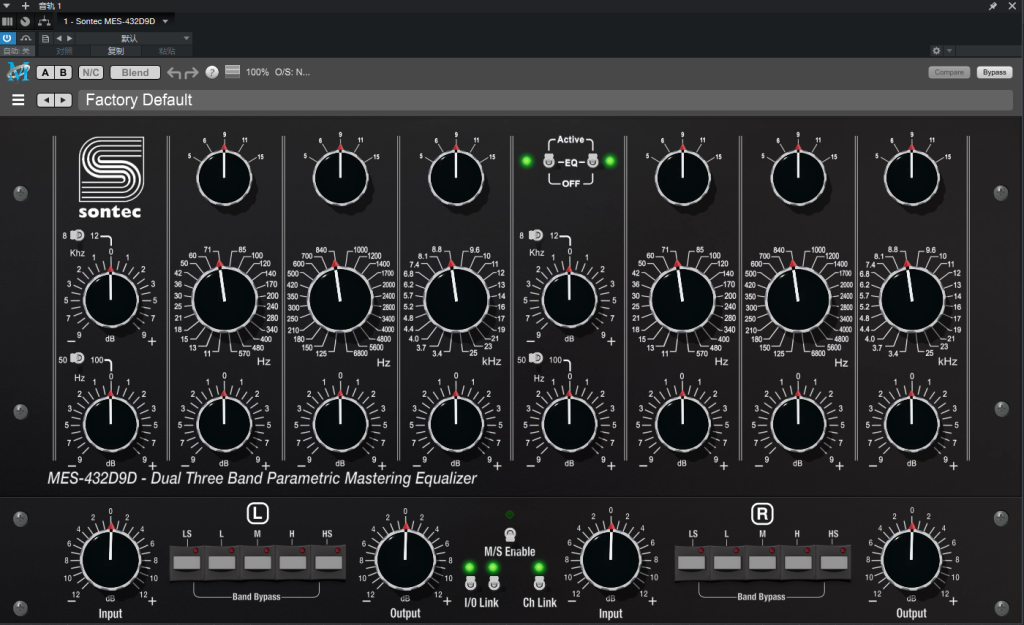
Task: Click the Factory Default preset name field
Action: 545,100
